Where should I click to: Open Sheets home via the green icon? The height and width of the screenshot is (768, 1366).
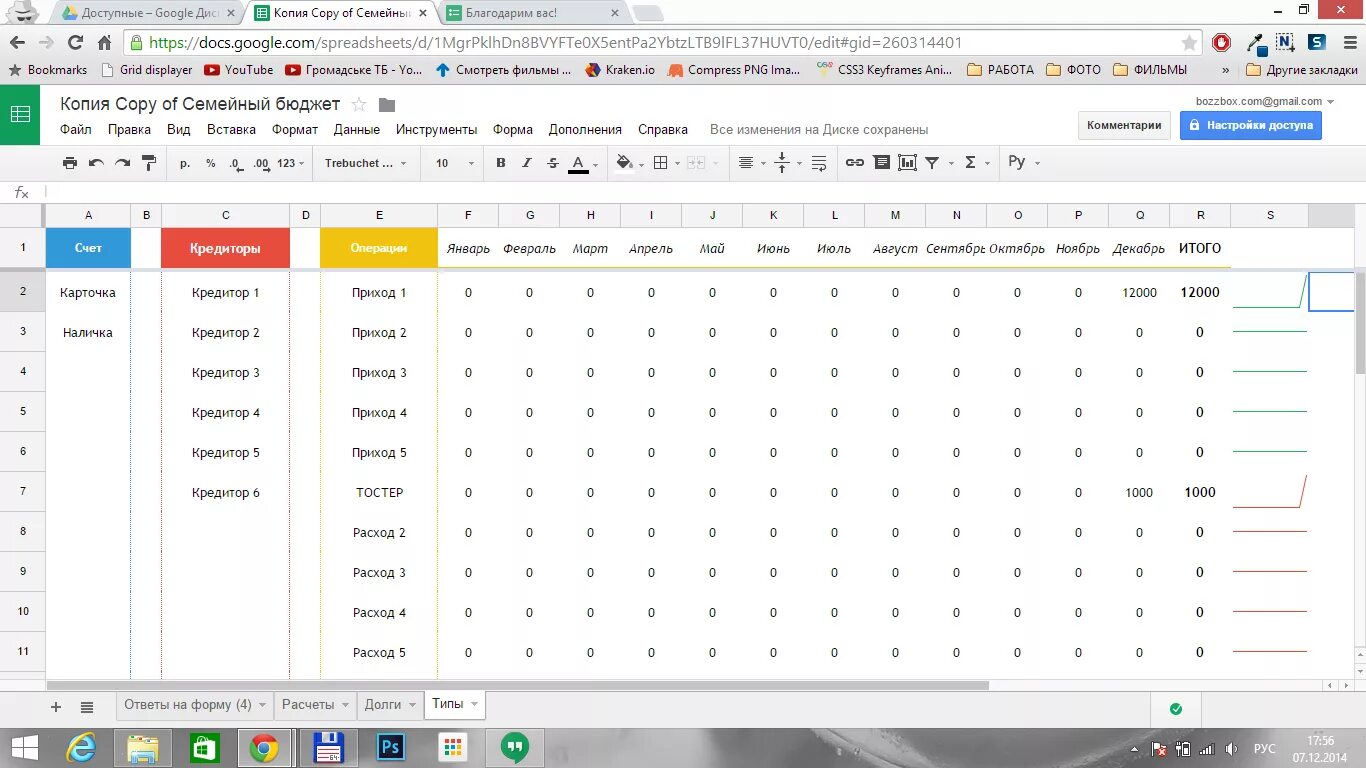click(20, 114)
